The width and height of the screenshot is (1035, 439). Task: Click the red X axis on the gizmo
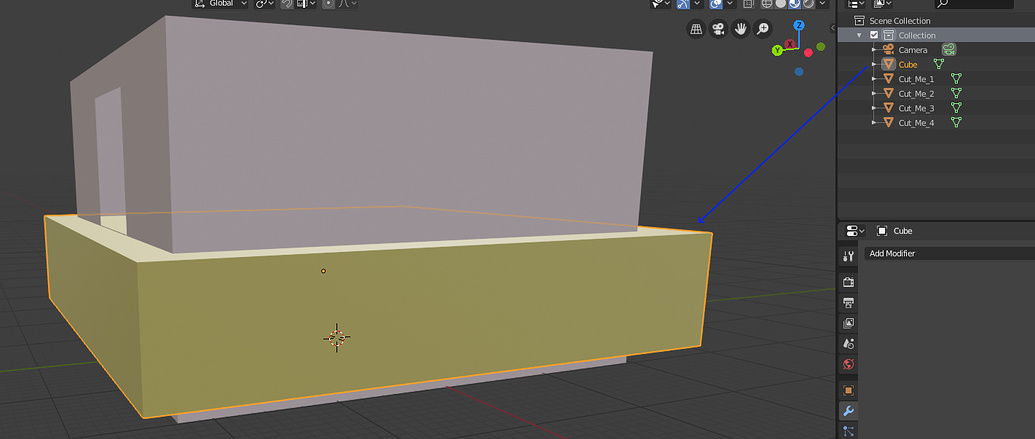pyautogui.click(x=789, y=44)
